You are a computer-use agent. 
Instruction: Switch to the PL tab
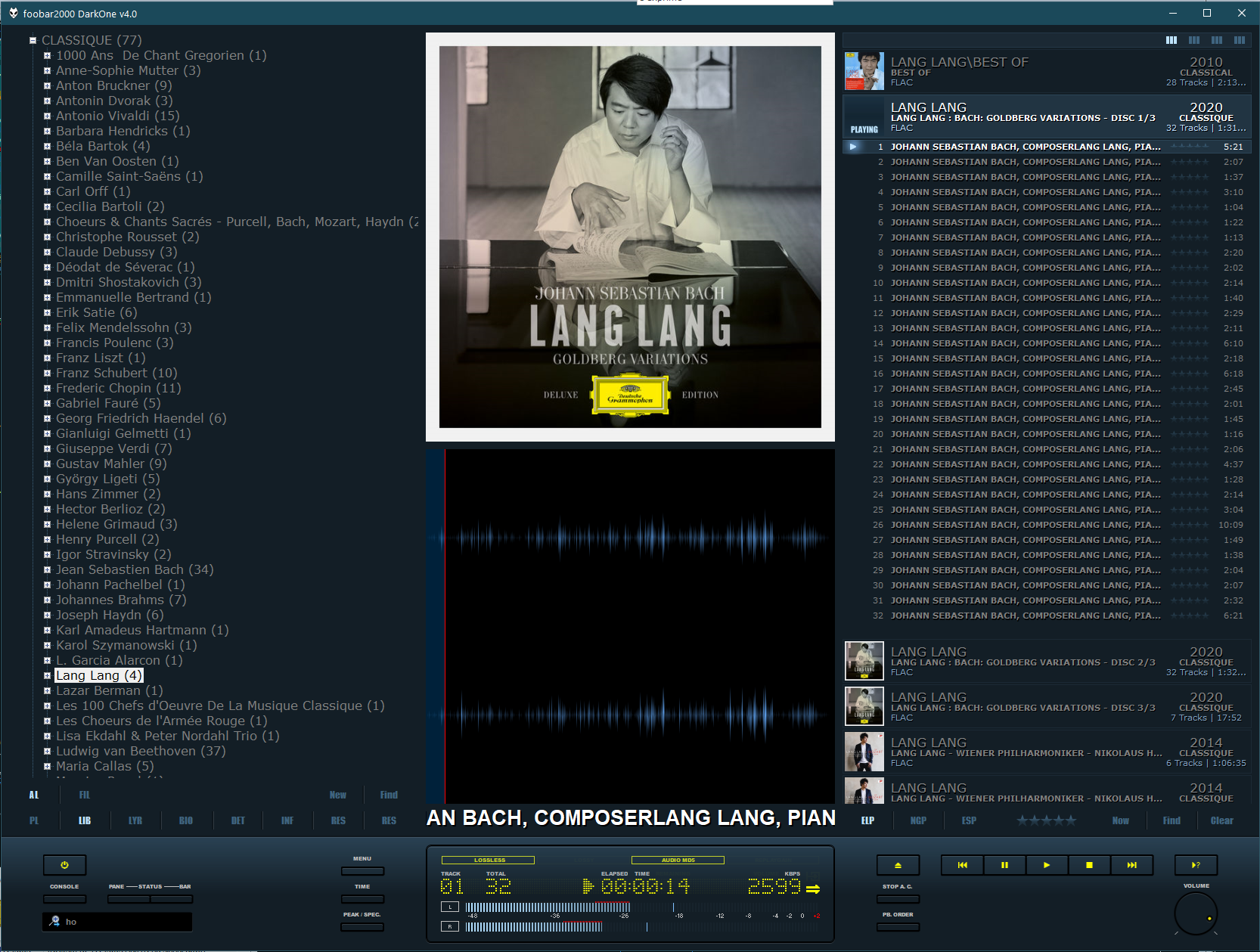34,820
